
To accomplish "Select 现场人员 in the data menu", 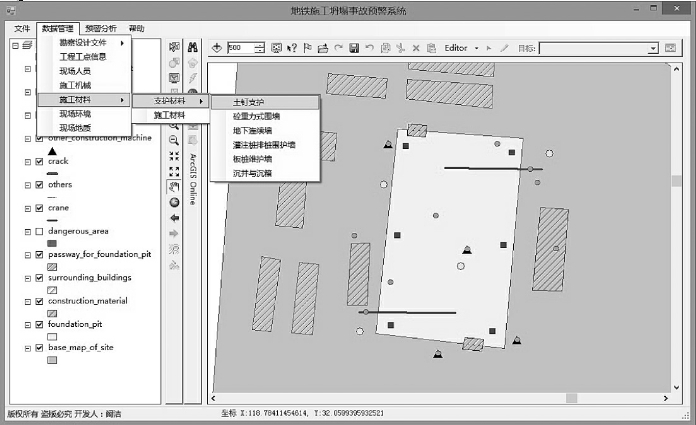I will [x=84, y=71].
